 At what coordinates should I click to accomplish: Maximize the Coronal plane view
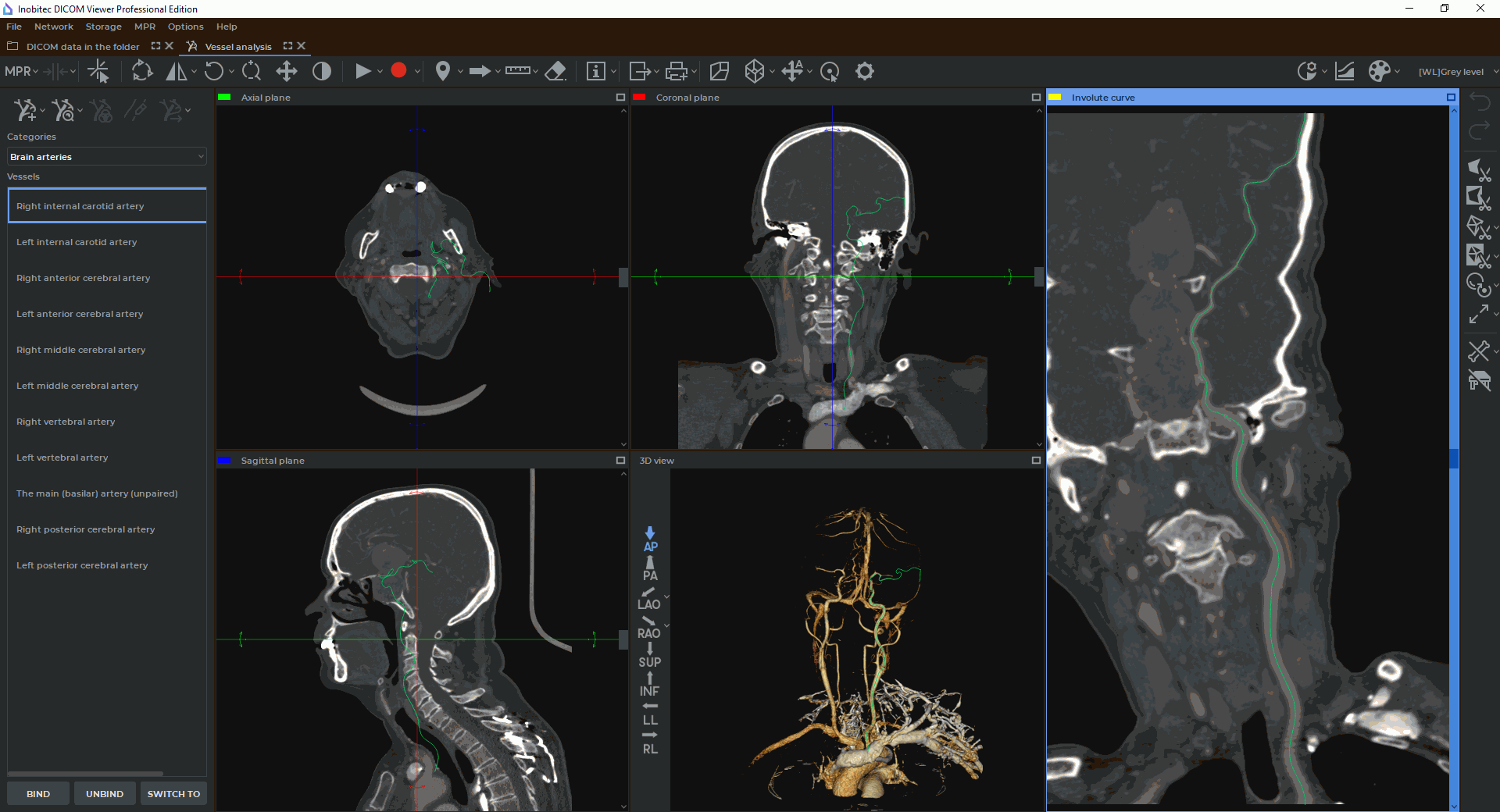(1036, 98)
